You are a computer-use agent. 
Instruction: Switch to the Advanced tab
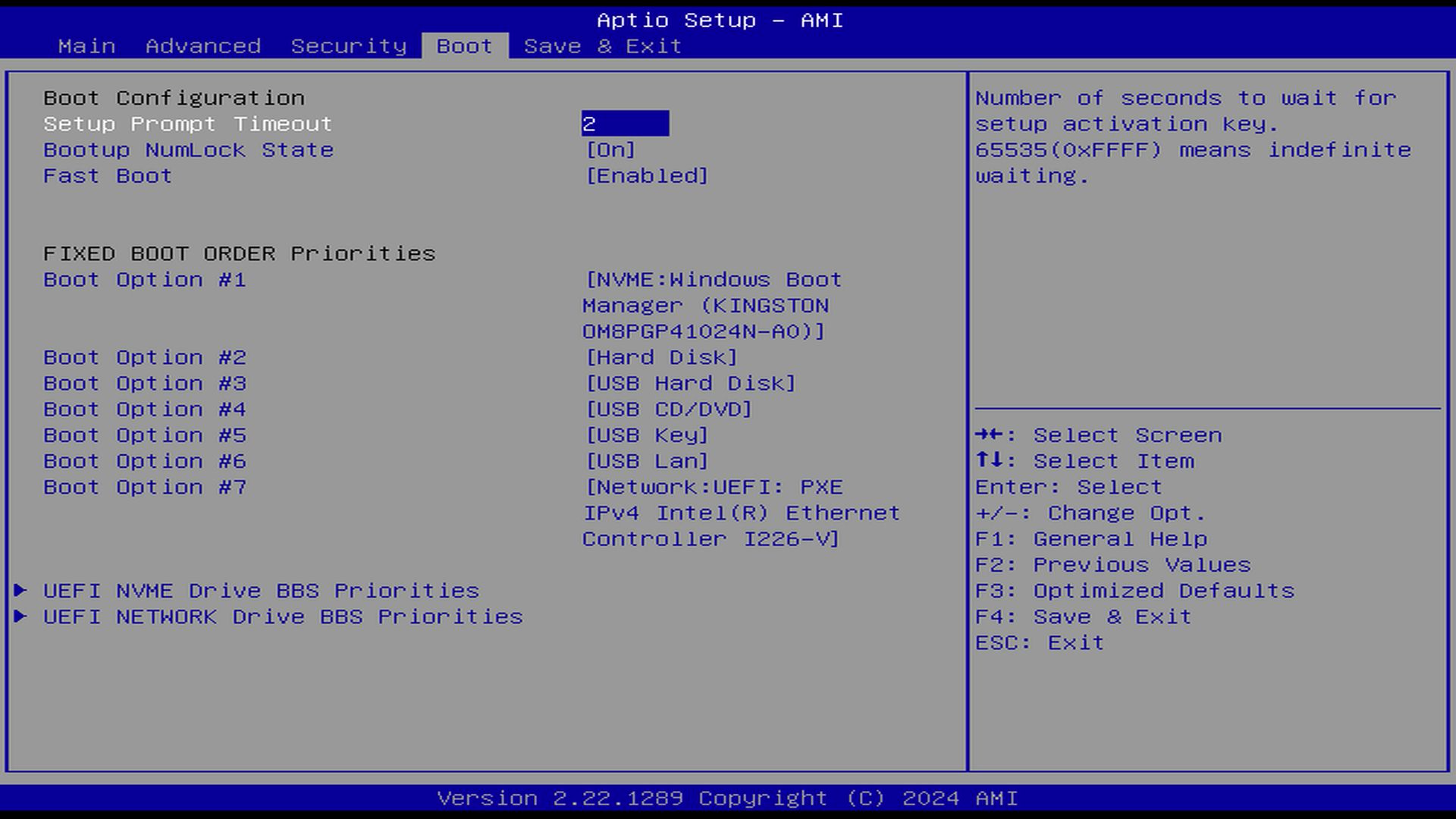click(x=202, y=46)
